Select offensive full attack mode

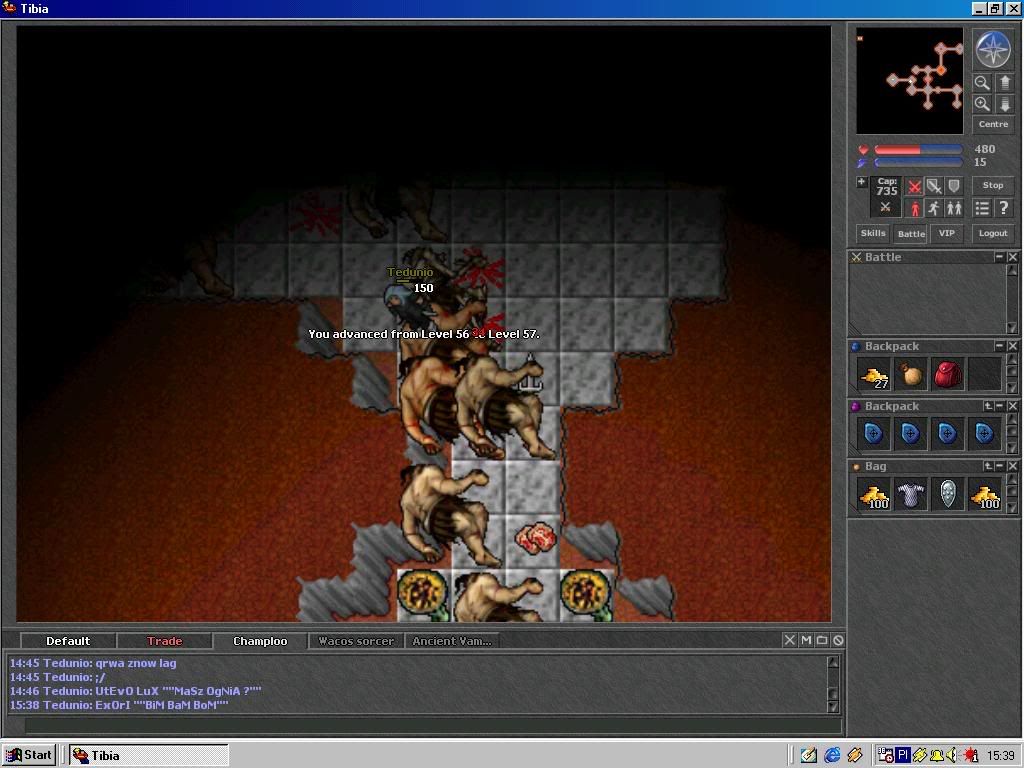[914, 187]
